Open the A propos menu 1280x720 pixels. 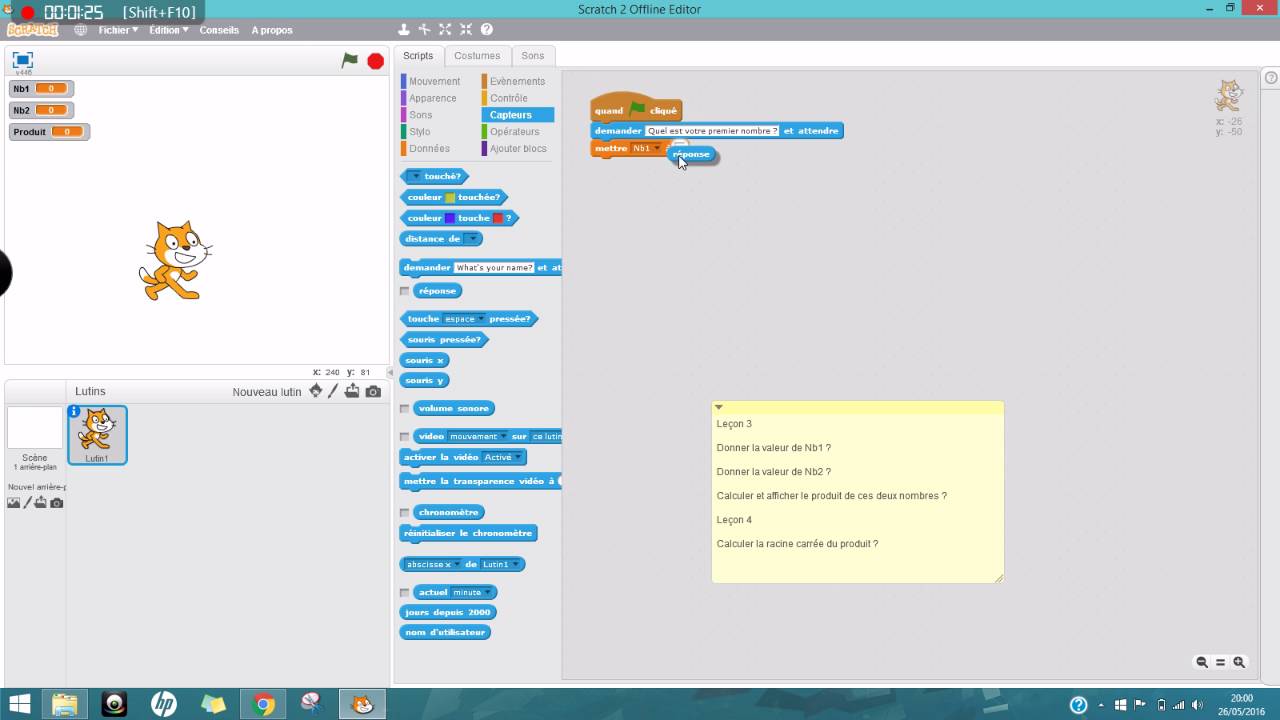click(272, 30)
